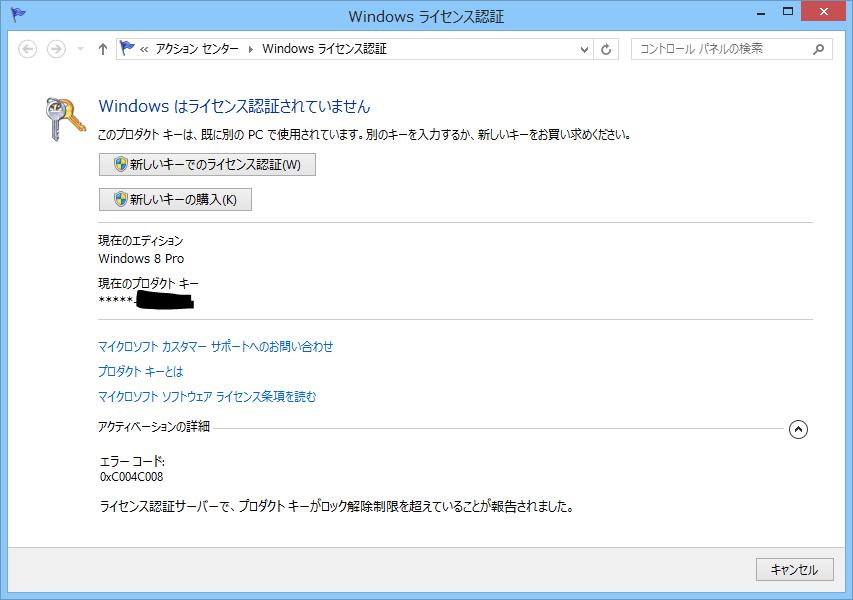Focus the コントロール パネルの検索 field
The height and width of the screenshot is (600, 853).
click(731, 50)
